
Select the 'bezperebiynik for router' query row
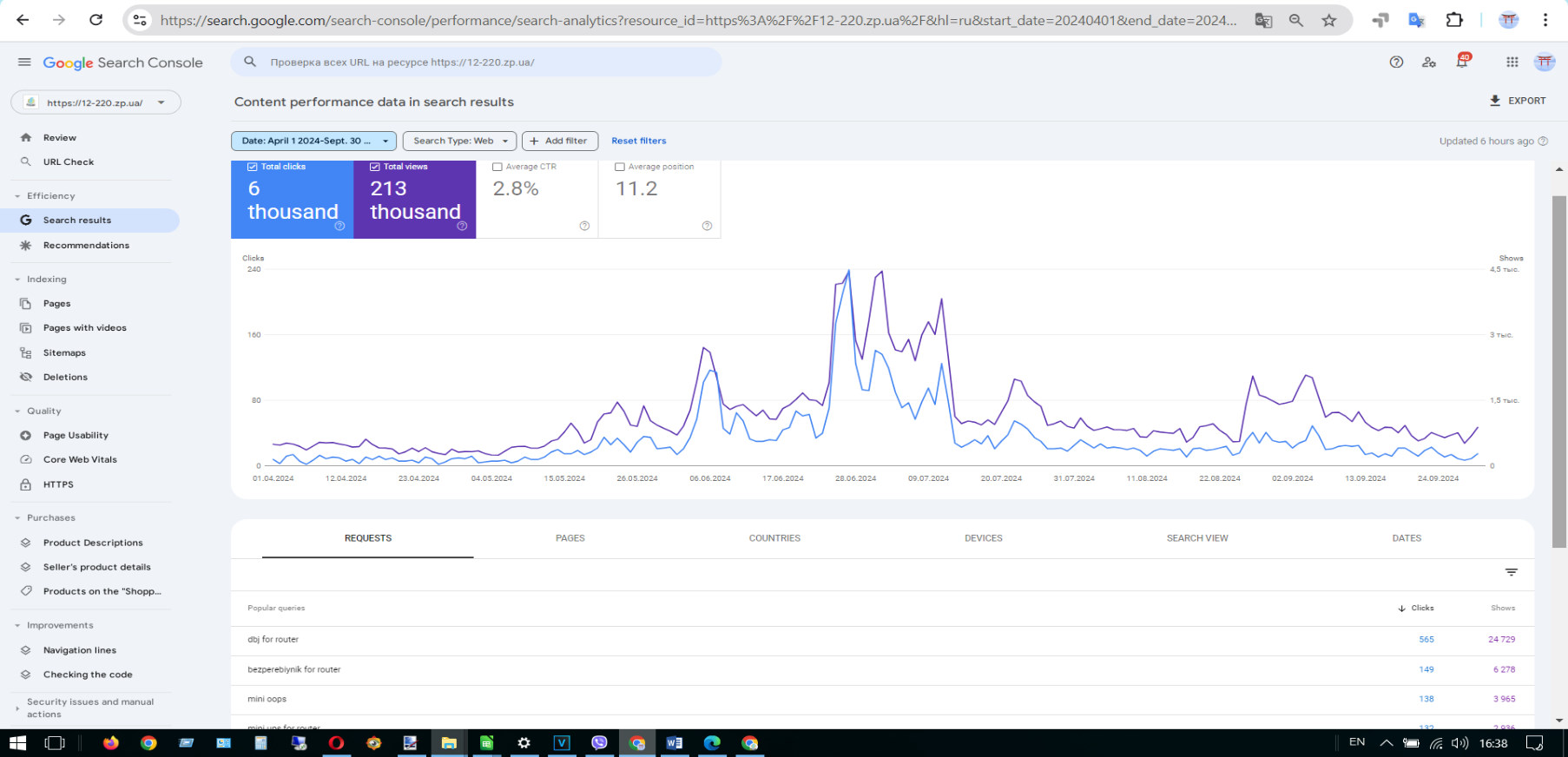tap(882, 670)
